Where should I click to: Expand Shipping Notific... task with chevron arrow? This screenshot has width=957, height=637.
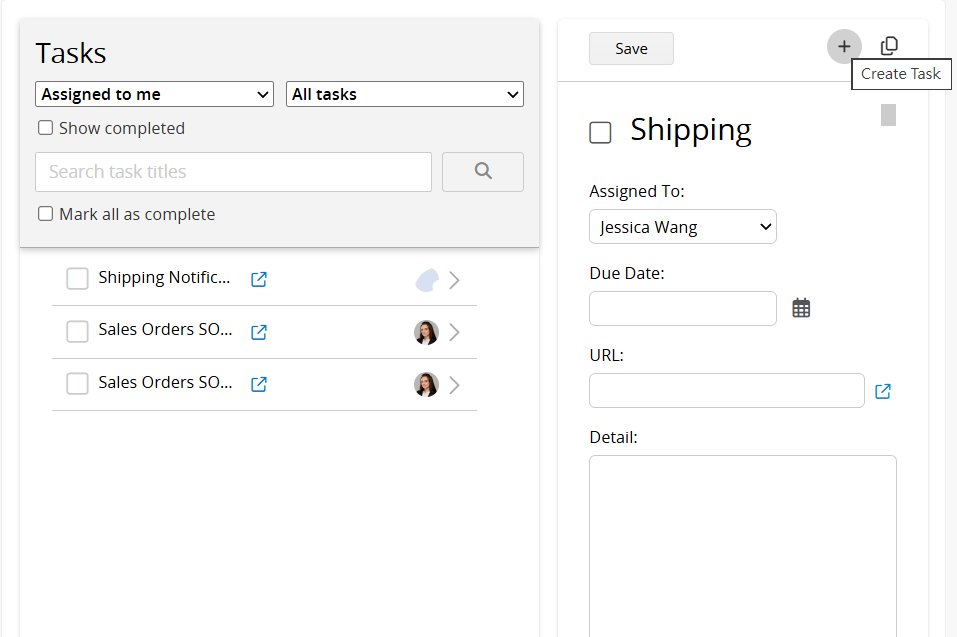[x=454, y=280]
